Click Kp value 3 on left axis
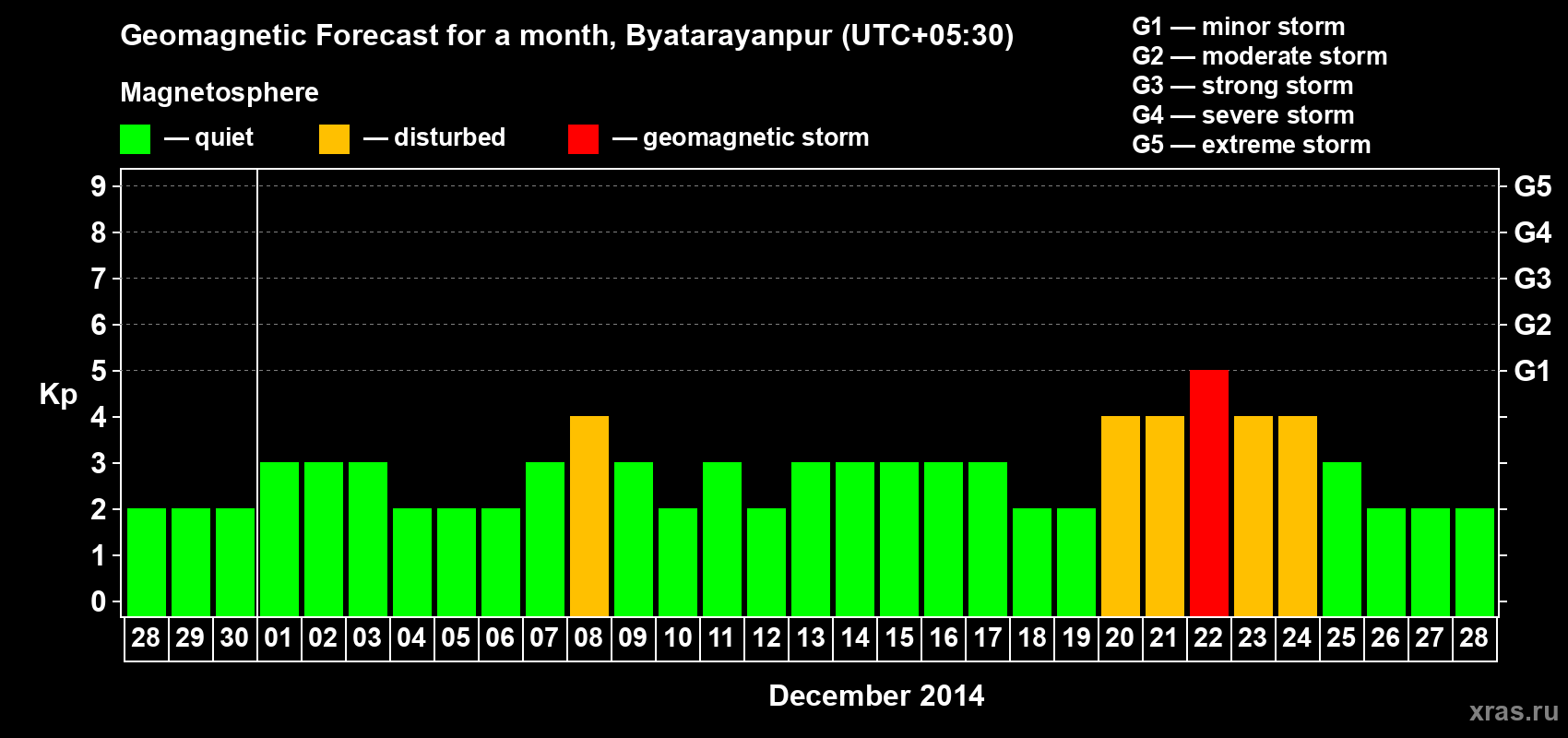This screenshot has height=738, width=1568. pos(99,463)
